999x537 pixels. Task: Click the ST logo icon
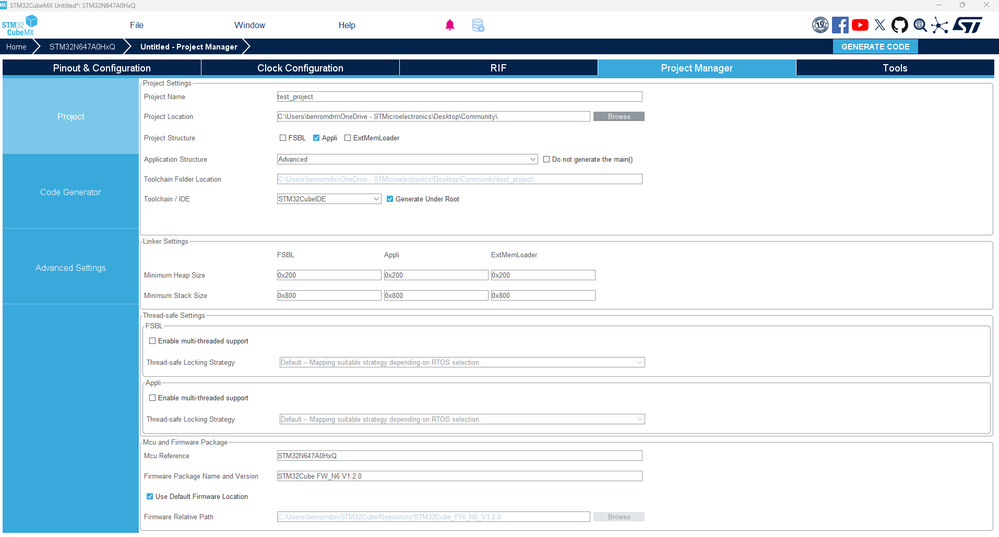click(968, 25)
